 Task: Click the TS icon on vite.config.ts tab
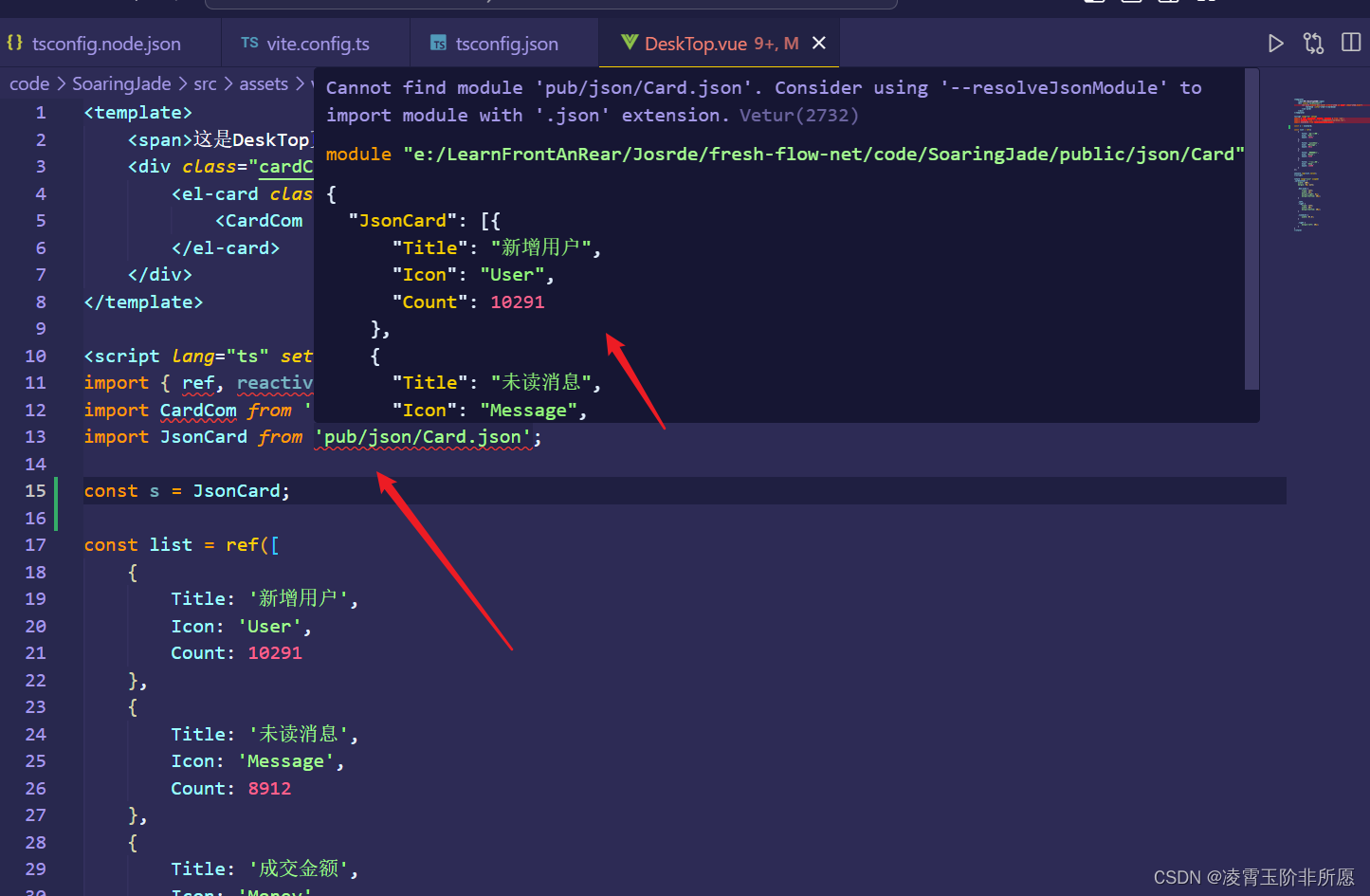tap(249, 43)
